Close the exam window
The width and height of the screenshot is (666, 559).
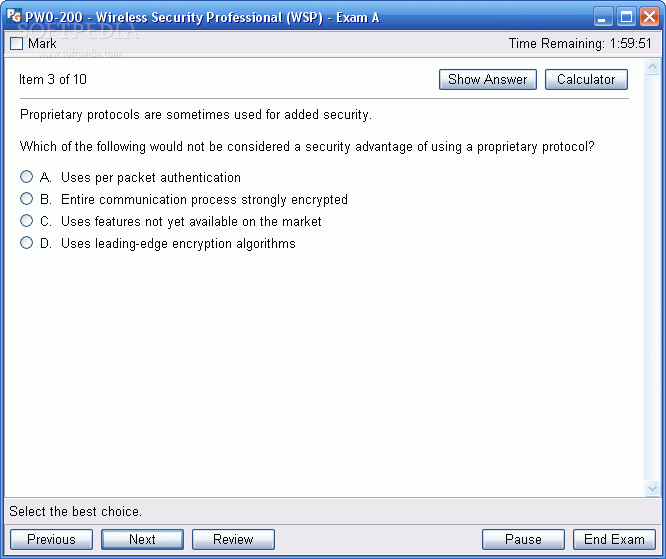click(649, 17)
